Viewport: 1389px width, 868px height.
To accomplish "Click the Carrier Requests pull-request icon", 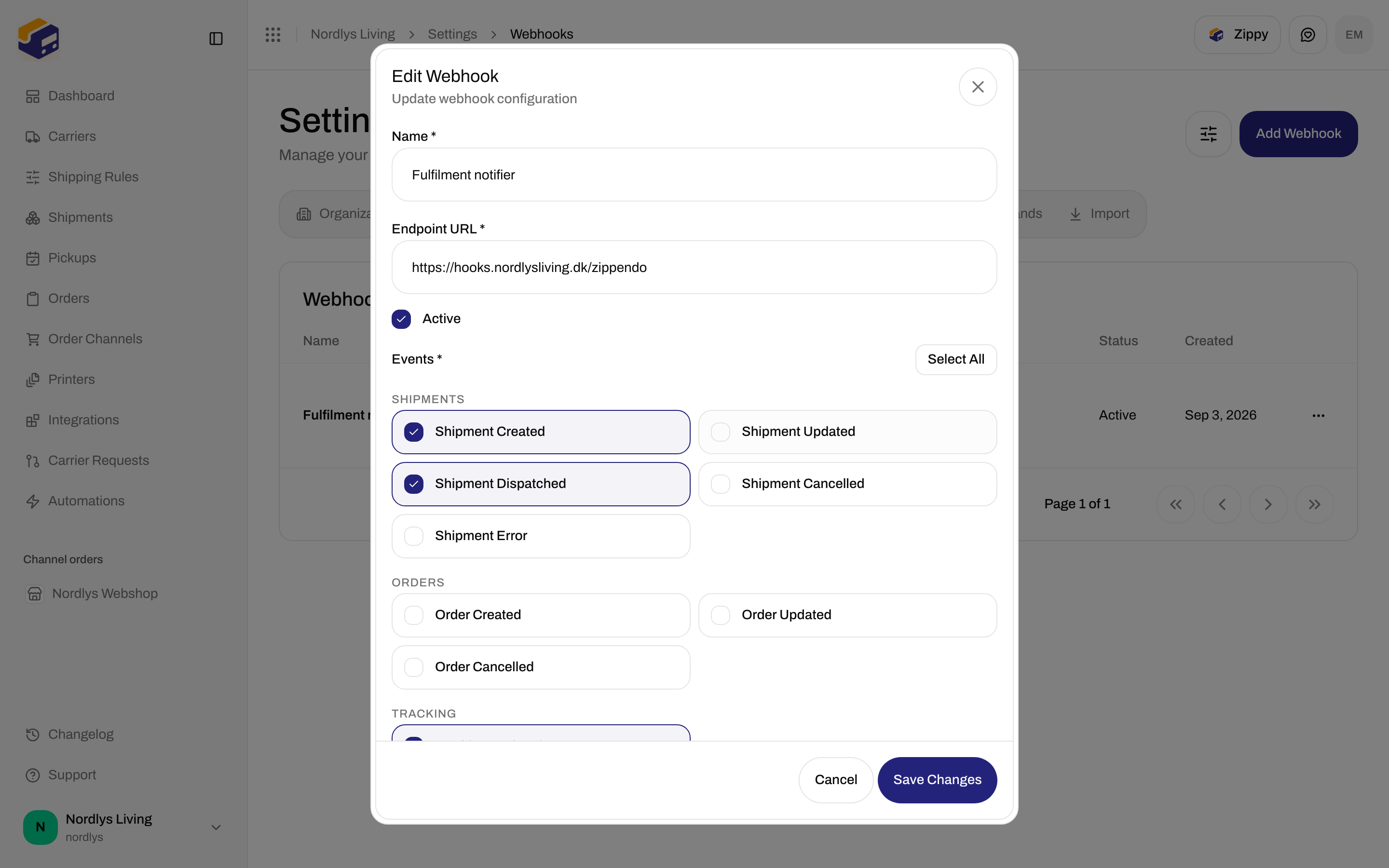I will [33, 461].
